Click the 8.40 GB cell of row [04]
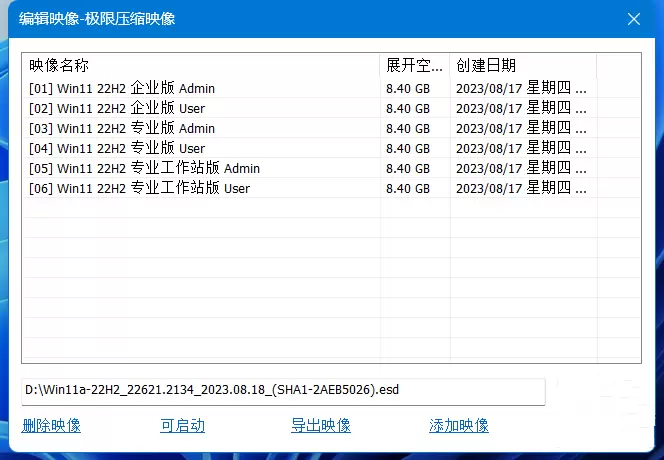This screenshot has height=460, width=664. (408, 148)
